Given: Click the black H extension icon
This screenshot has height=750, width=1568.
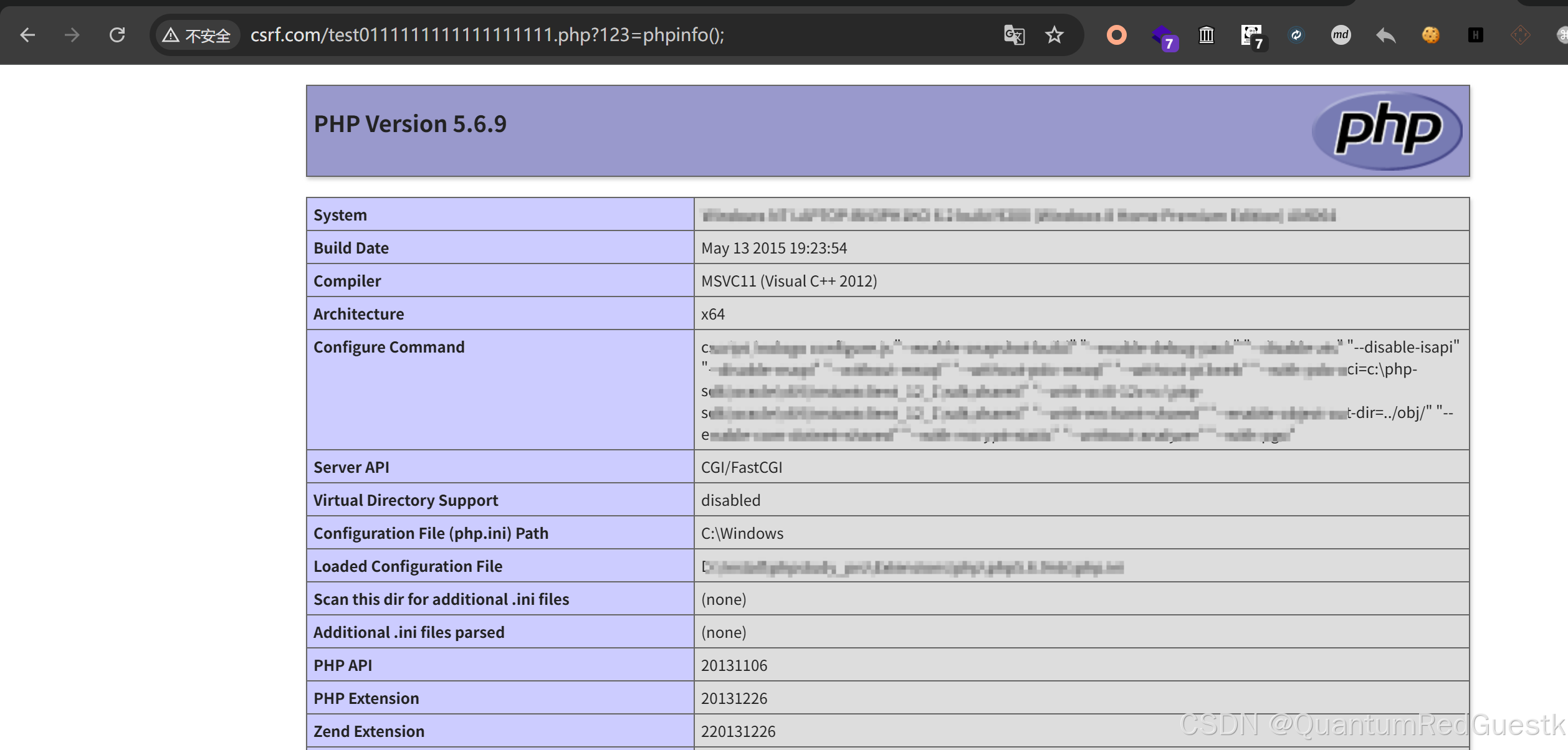Looking at the screenshot, I should pos(1476,35).
